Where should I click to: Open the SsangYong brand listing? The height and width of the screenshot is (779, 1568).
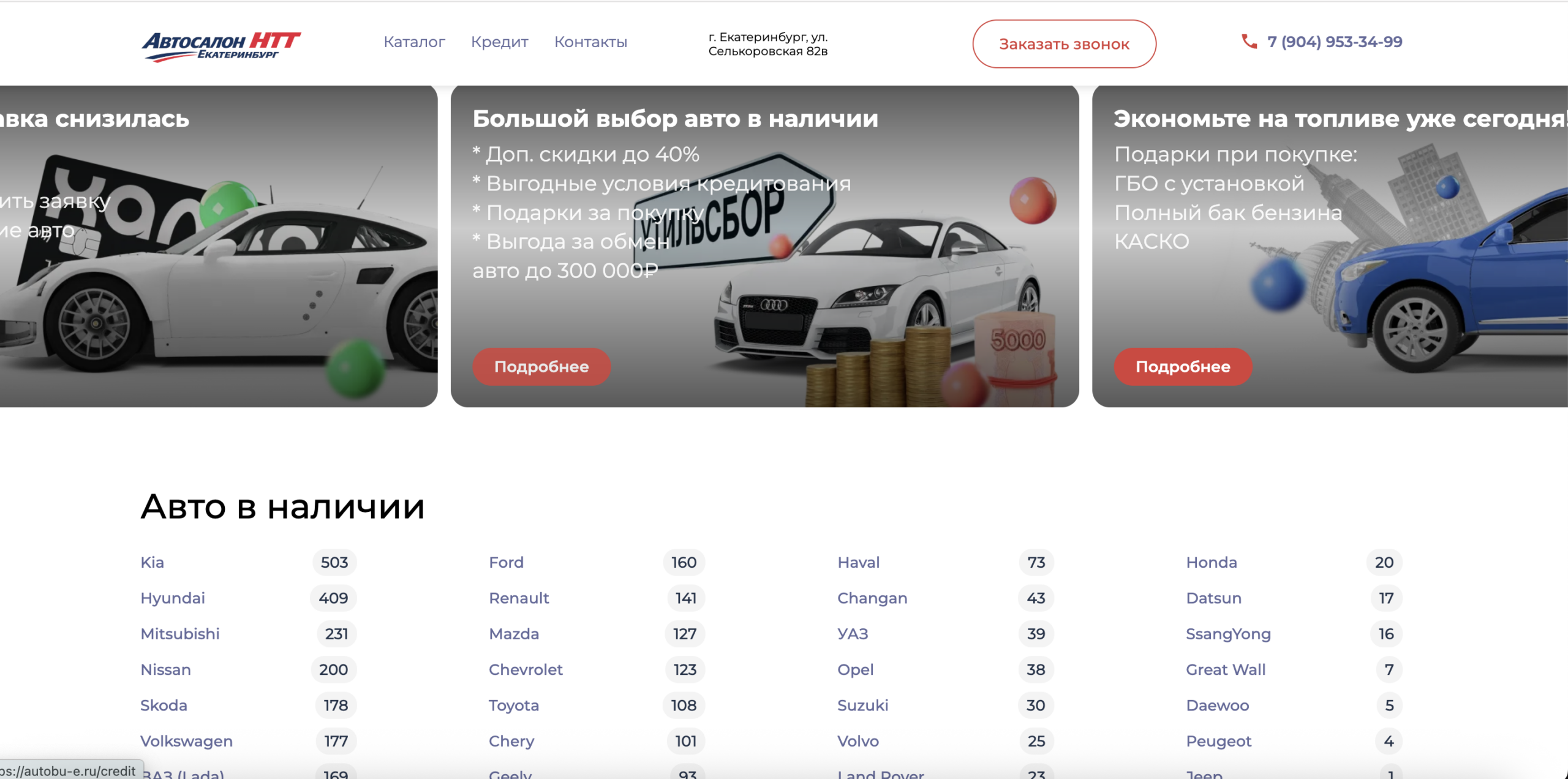tap(1229, 634)
